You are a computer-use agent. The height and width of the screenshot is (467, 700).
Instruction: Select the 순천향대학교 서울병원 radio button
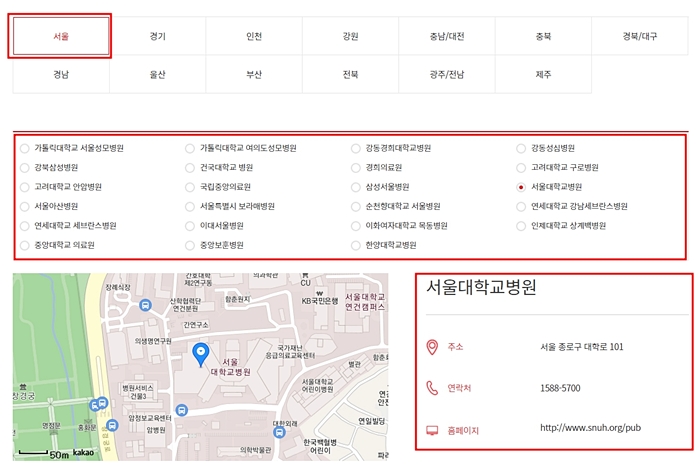355,207
